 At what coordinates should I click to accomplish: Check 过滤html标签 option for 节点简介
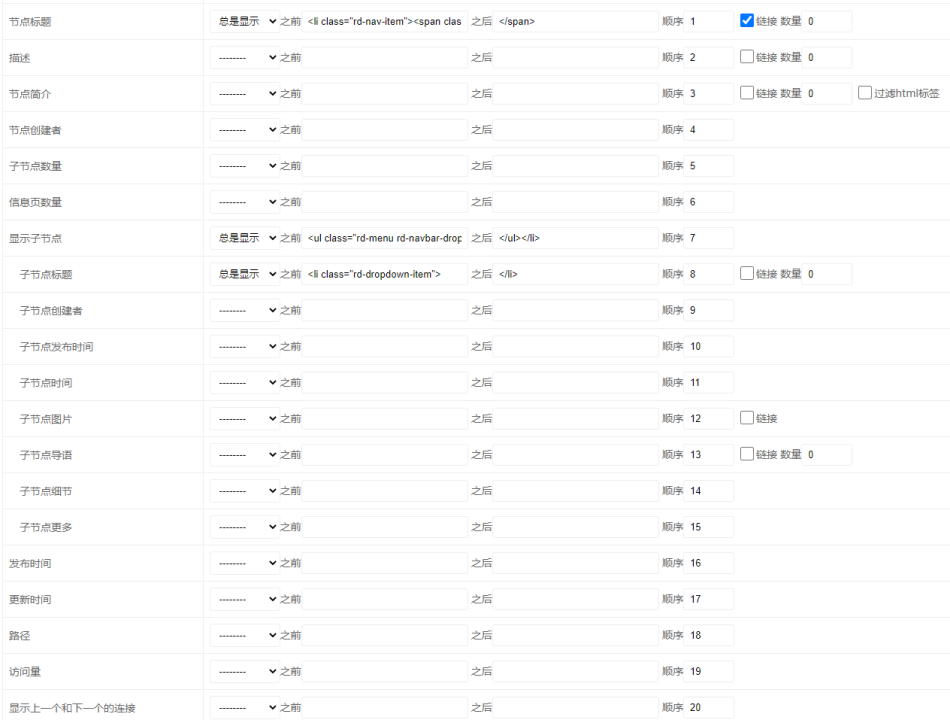865,93
